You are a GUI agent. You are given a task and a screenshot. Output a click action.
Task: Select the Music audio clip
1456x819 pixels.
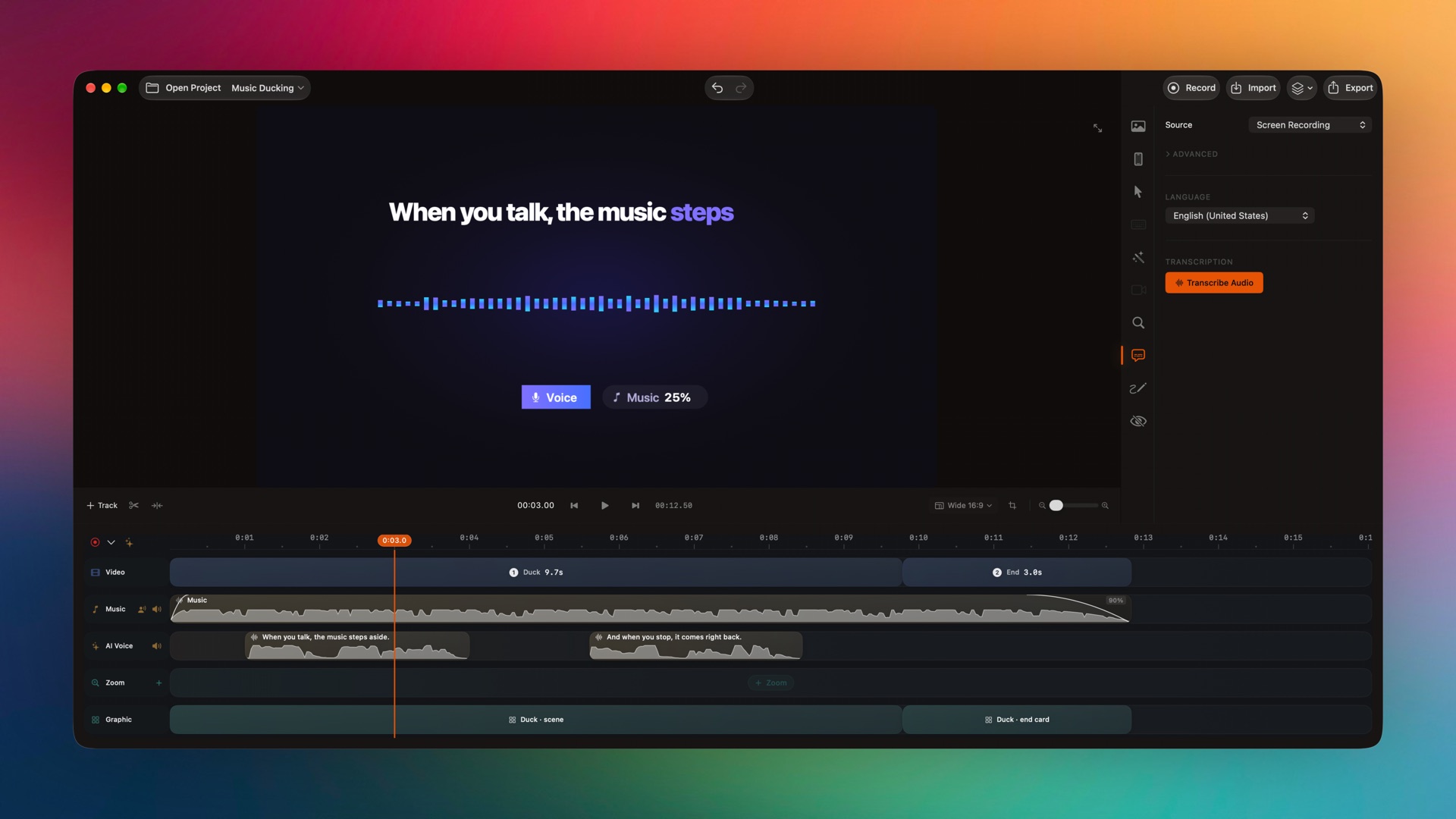coord(651,609)
